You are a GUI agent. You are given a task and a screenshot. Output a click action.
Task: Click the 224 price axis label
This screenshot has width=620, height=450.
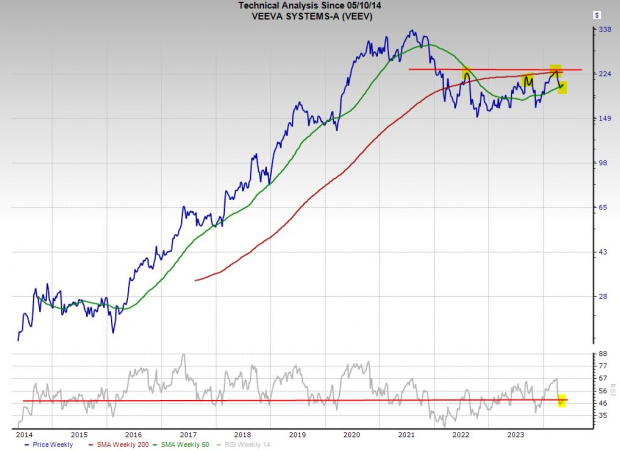click(604, 74)
